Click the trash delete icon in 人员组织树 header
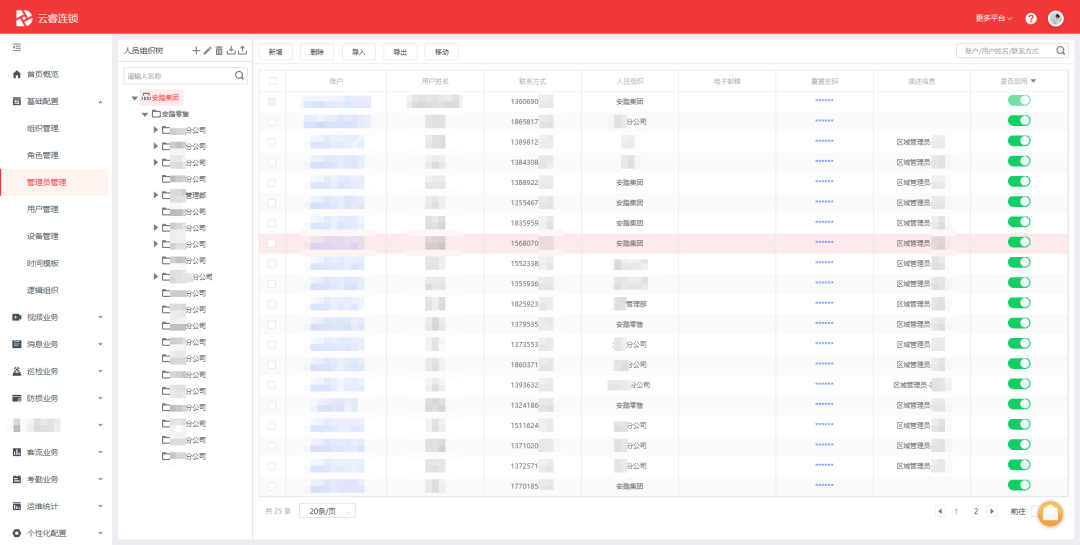 [x=220, y=50]
